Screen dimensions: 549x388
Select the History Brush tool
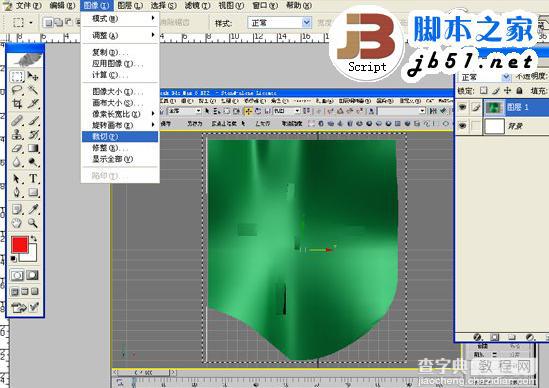click(33, 134)
